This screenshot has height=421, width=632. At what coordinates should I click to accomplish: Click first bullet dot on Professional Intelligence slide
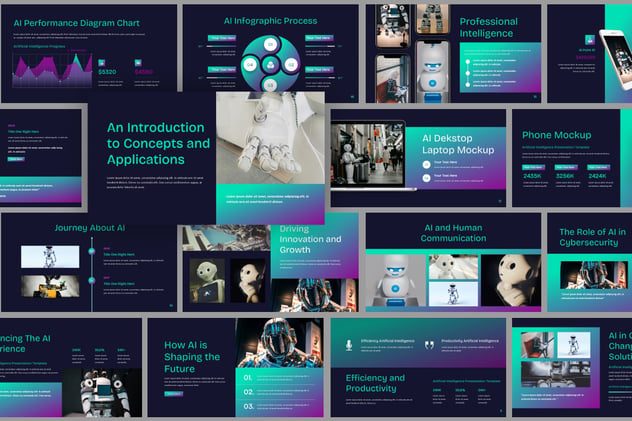coord(468,62)
